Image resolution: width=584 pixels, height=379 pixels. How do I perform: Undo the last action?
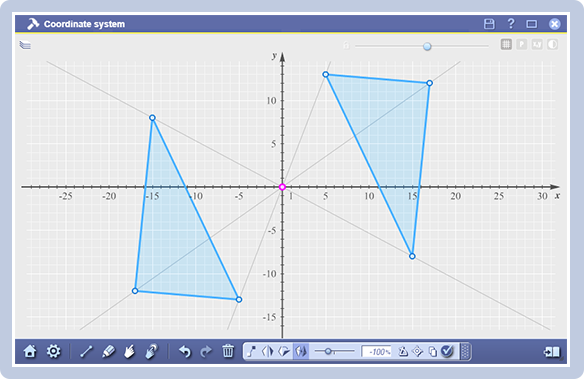click(185, 351)
